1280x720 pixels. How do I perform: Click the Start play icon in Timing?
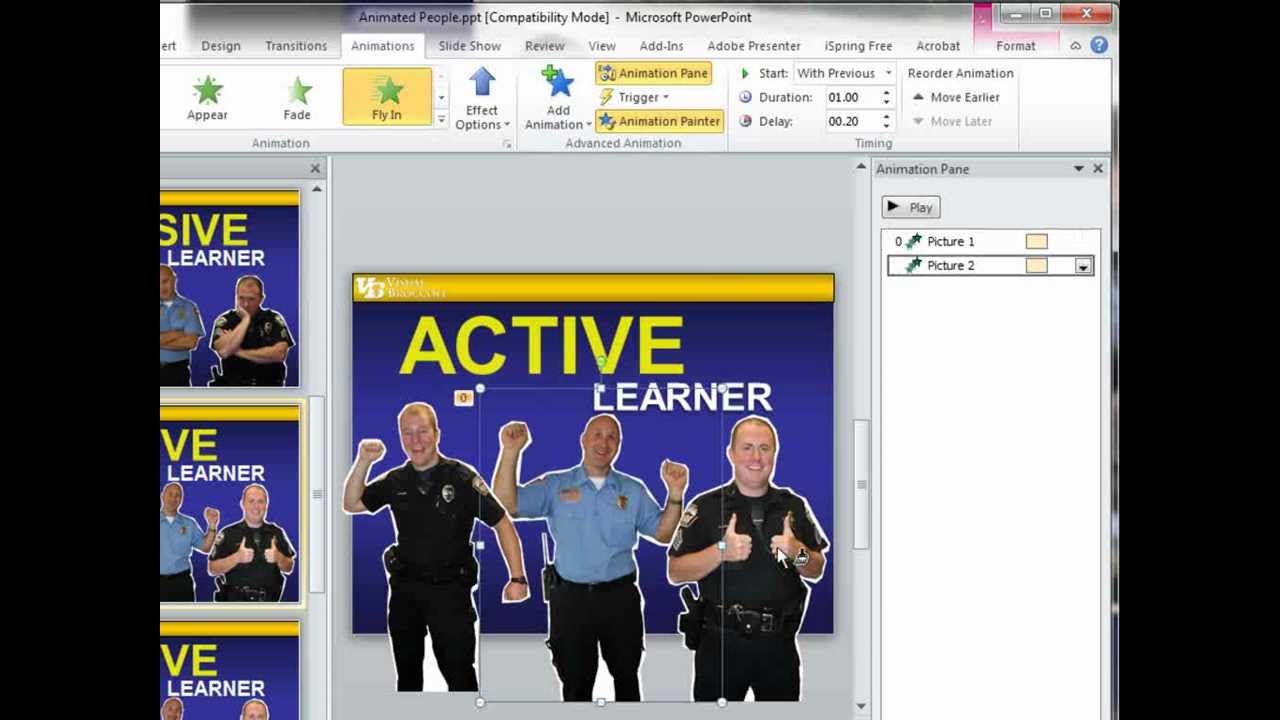(x=745, y=73)
